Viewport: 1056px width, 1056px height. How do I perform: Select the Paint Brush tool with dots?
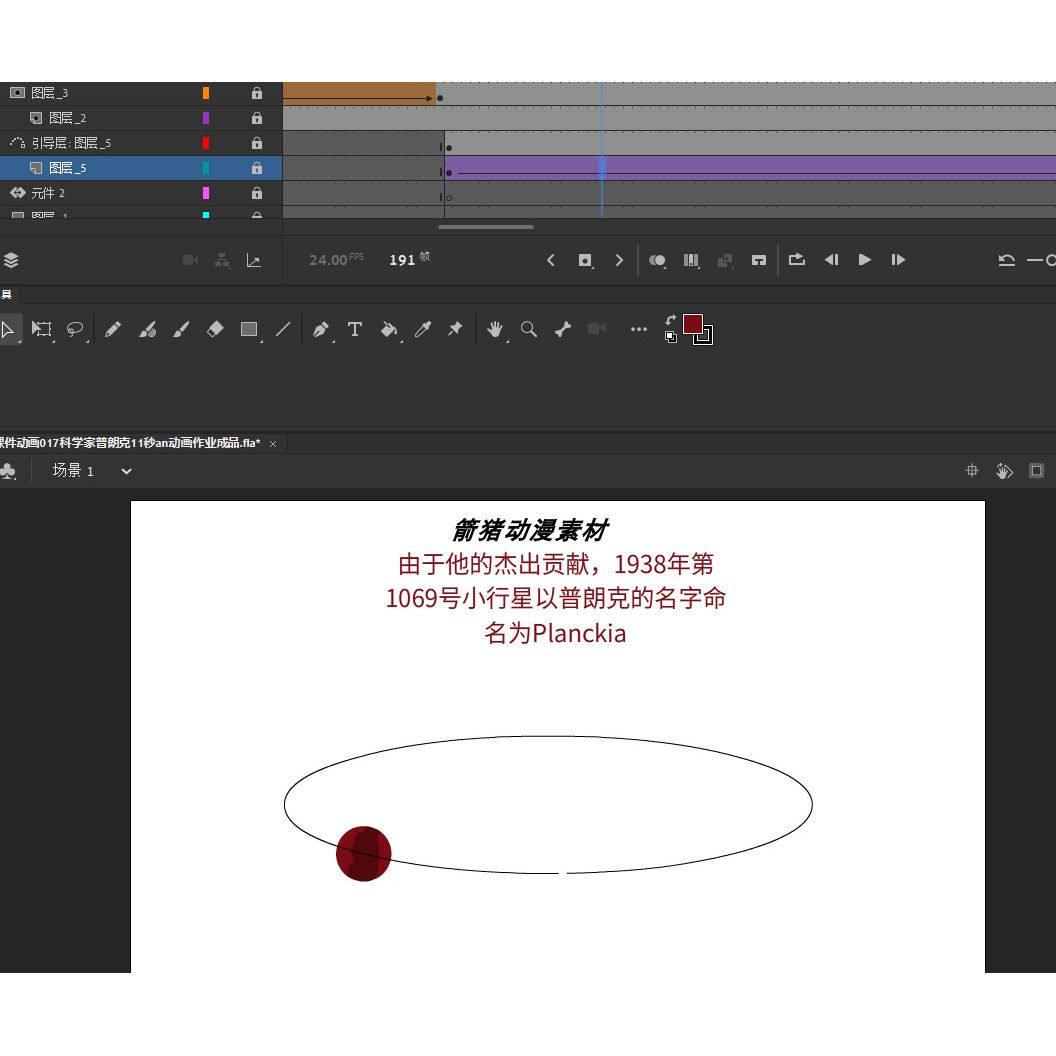[147, 329]
